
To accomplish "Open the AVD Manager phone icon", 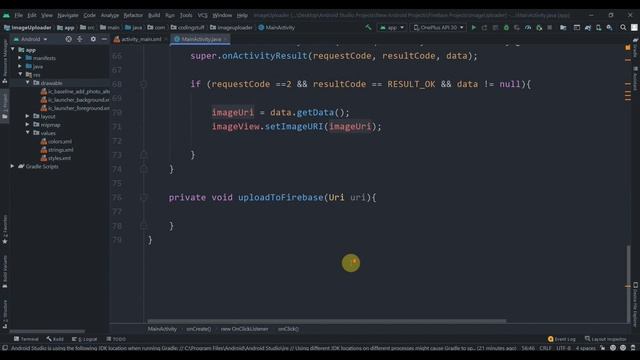I will (598, 27).
